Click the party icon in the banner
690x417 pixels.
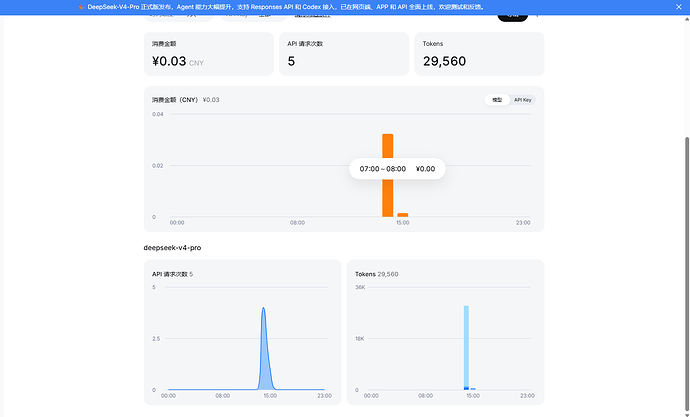click(81, 7)
